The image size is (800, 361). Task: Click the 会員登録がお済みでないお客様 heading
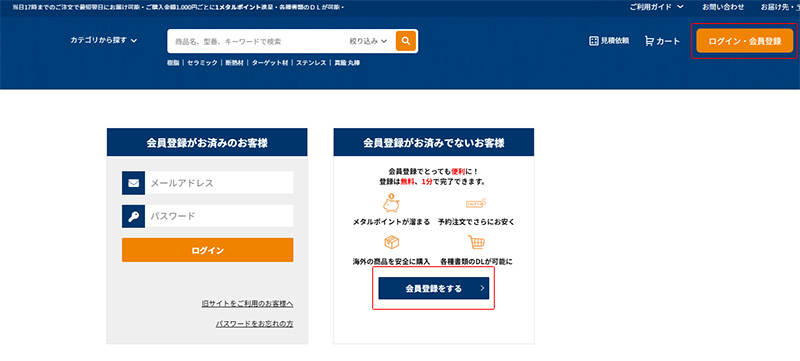pos(434,143)
